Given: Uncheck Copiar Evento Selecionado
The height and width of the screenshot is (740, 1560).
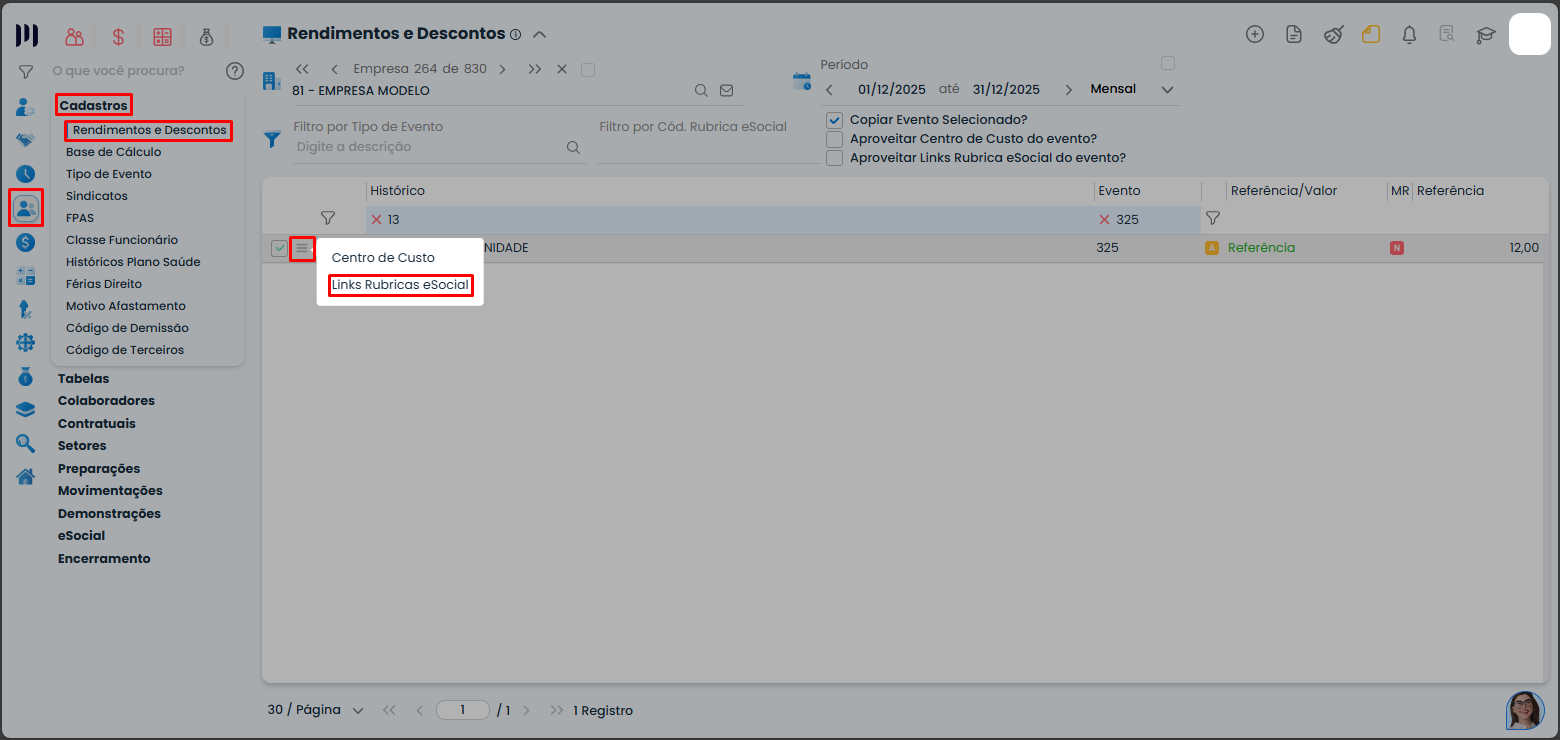Looking at the screenshot, I should click(x=834, y=120).
